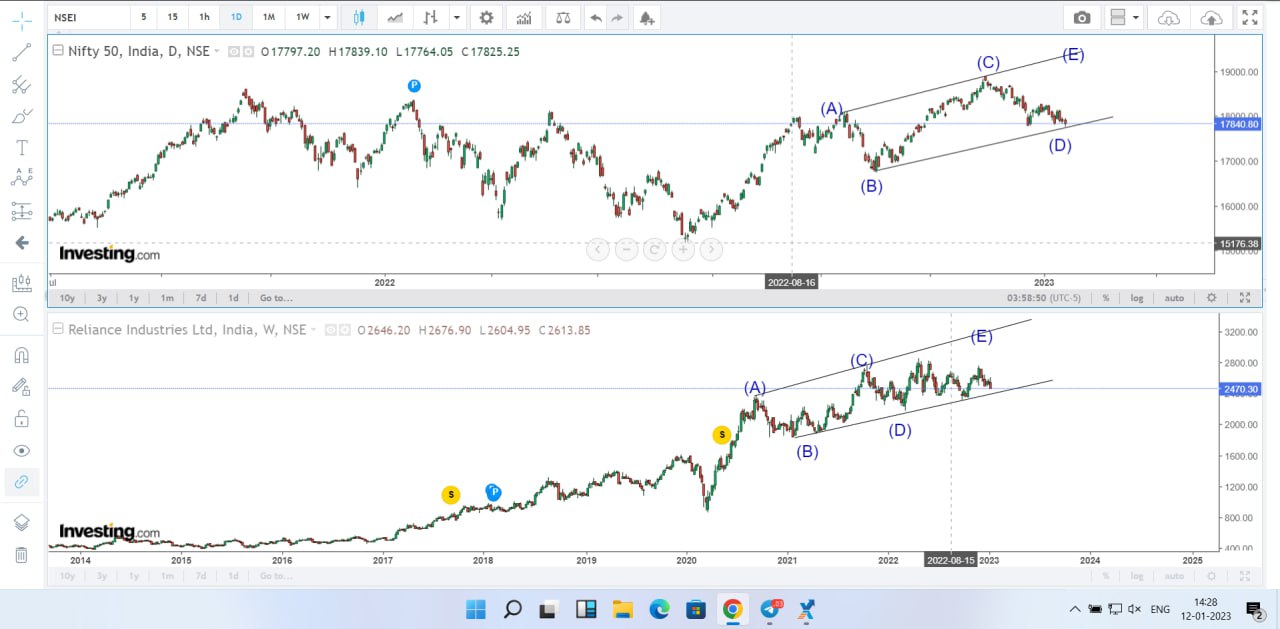Viewport: 1280px width, 629px height.
Task: Select the 1D interval
Action: 236,17
